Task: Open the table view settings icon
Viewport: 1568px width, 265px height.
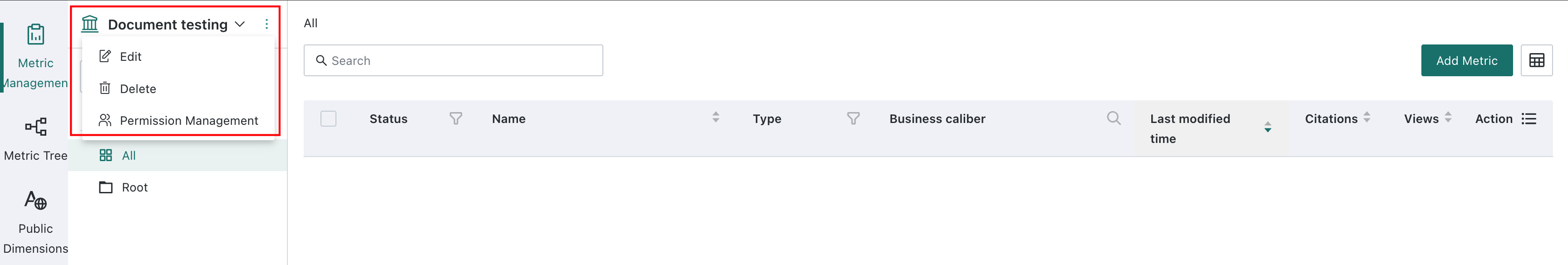Action: coord(1536,60)
